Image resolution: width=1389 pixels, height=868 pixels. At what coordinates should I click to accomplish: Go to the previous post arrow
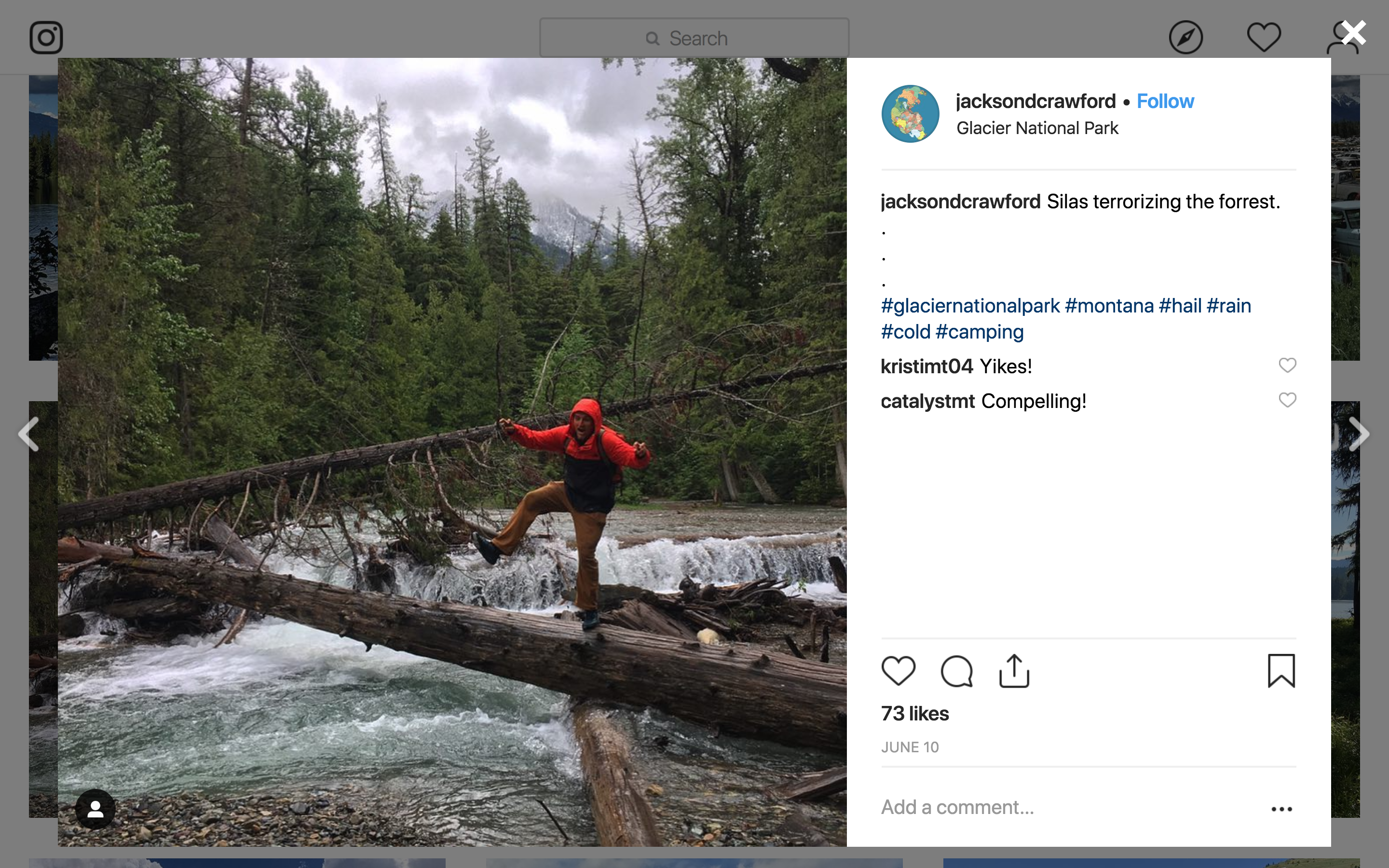click(29, 434)
